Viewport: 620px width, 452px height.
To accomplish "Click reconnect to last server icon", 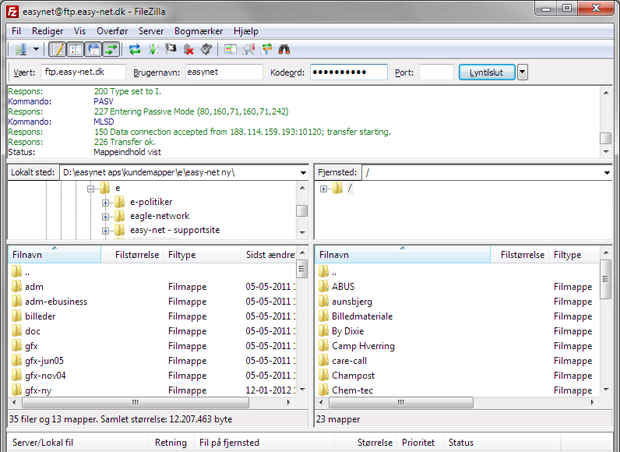I will coord(206,49).
